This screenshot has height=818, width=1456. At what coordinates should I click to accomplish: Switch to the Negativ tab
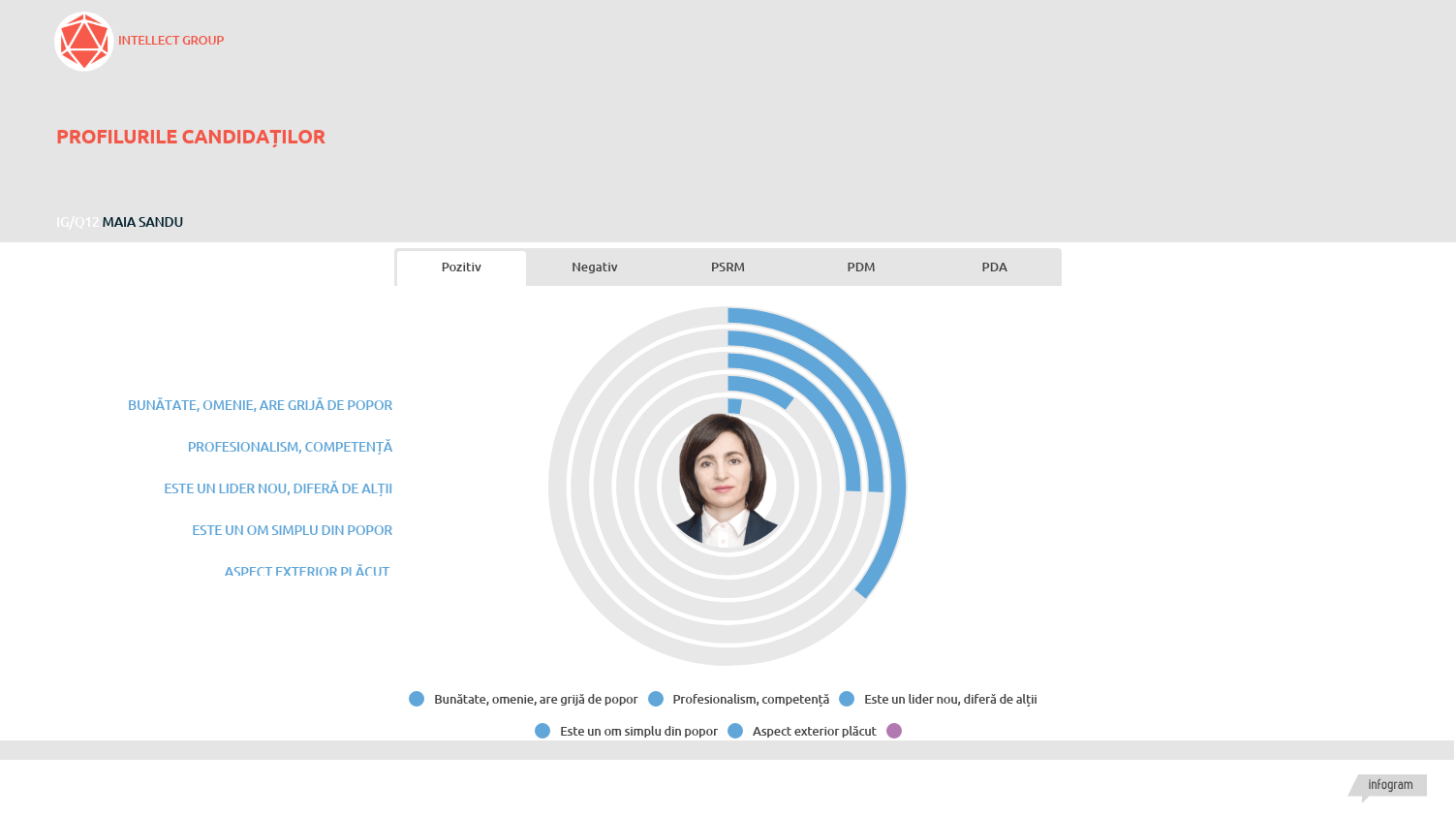pos(594,267)
